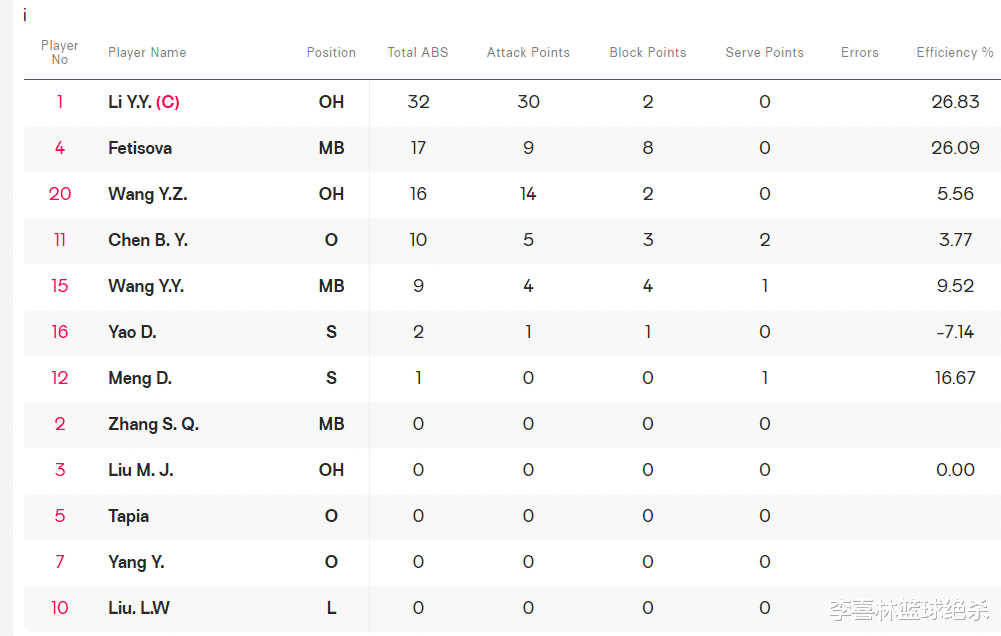Screen dimensions: 1001x636
Task: Click the Zhang S. Q. name
Action: click(153, 424)
